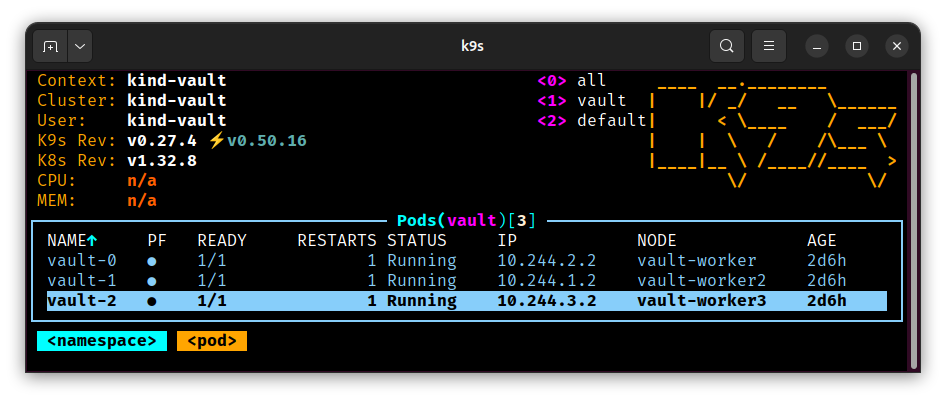This screenshot has height=401, width=946.
Task: Click IP address 10.244.1.2
Action: click(x=547, y=280)
